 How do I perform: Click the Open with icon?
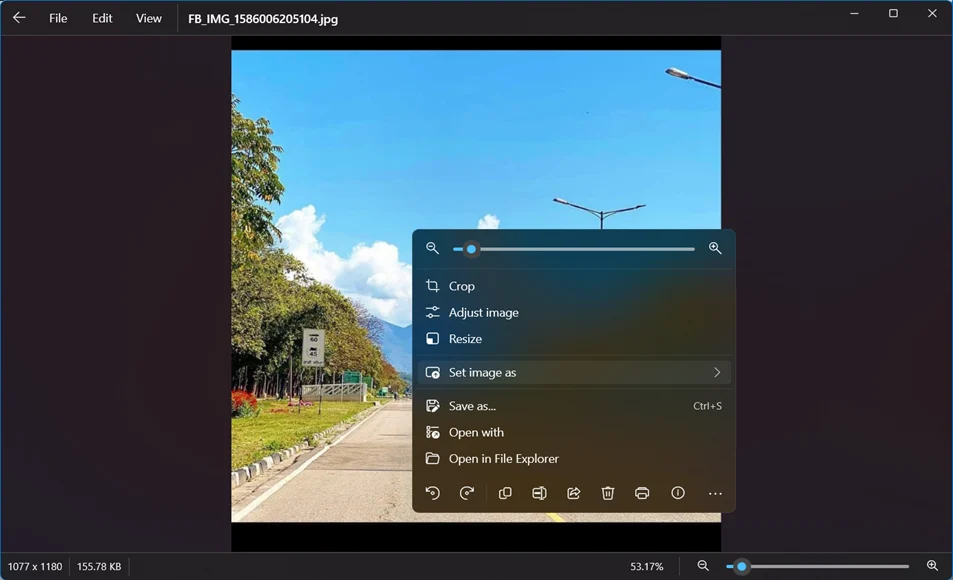coord(432,432)
